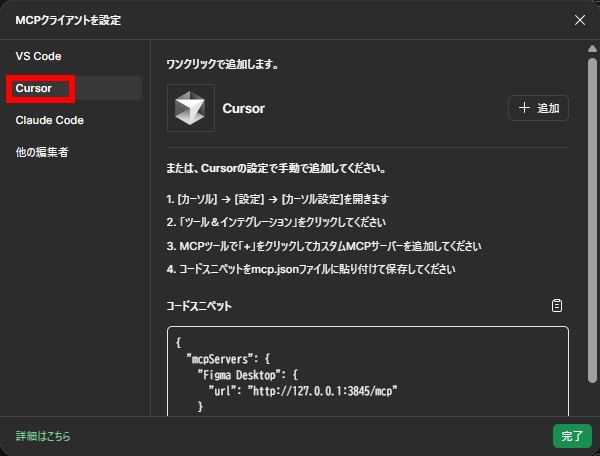Click the Cursor name label beside the logo

coord(243,108)
